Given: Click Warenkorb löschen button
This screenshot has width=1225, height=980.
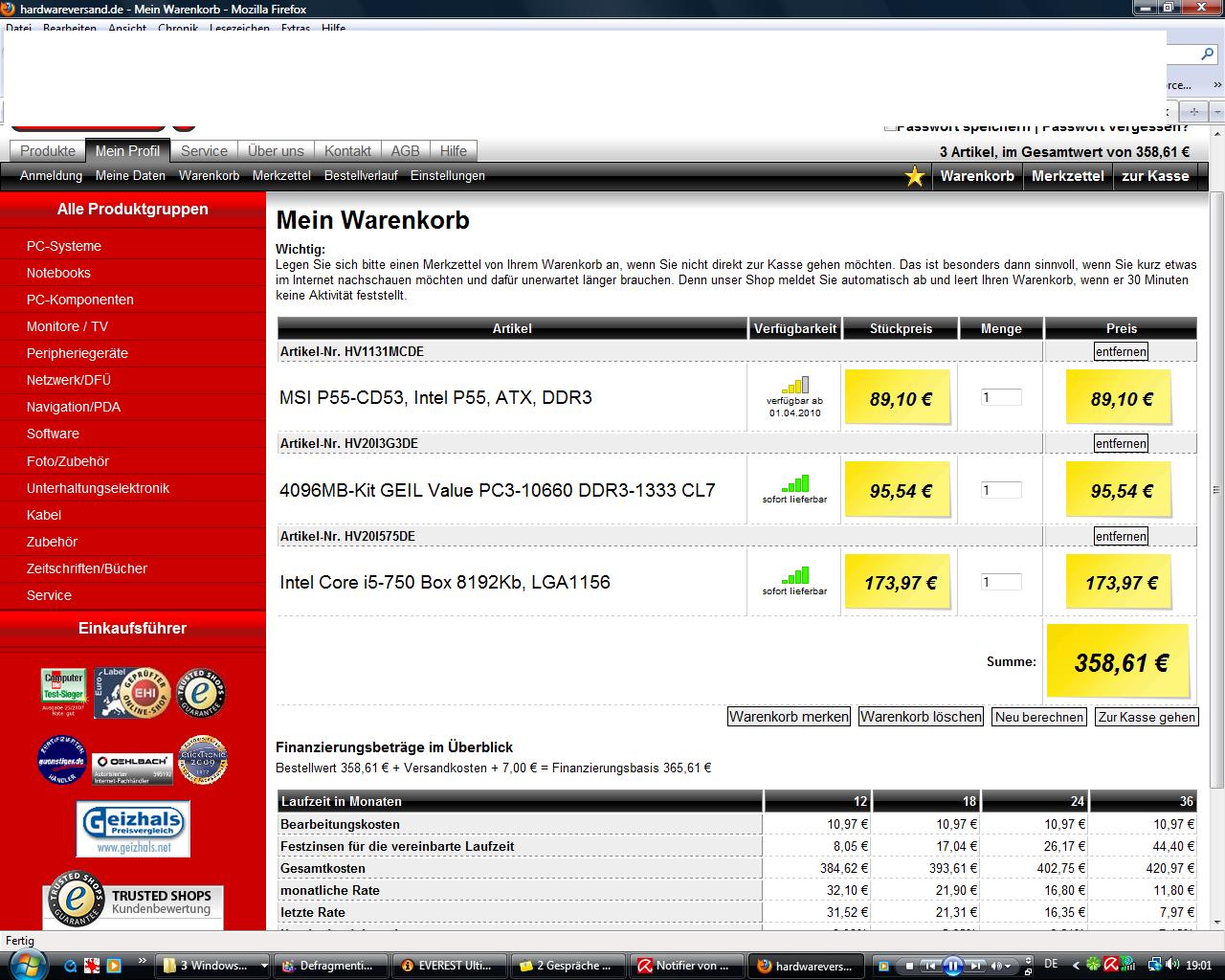Looking at the screenshot, I should 921,717.
